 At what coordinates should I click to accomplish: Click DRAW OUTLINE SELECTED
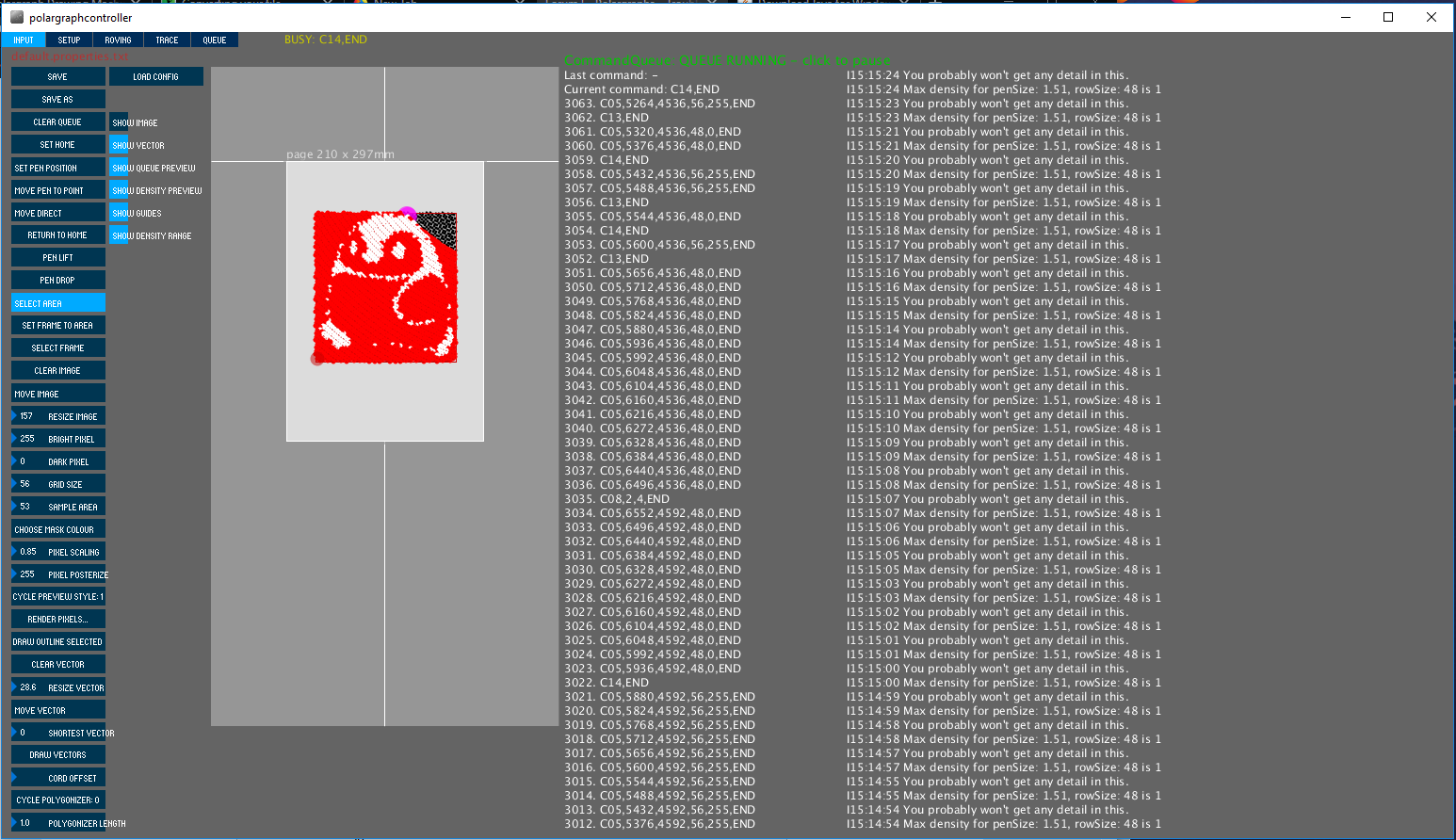coord(58,641)
